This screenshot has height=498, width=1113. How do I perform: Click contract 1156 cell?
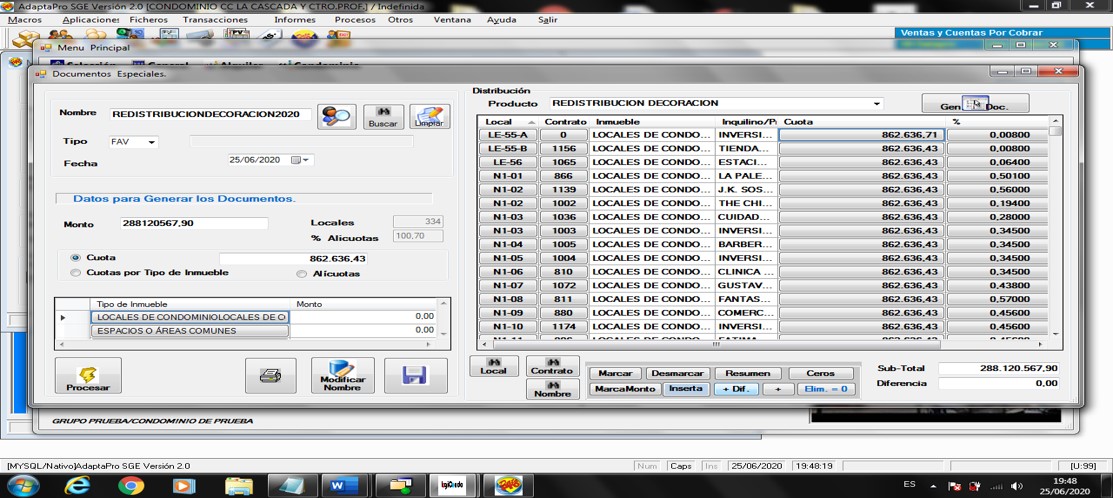point(564,148)
